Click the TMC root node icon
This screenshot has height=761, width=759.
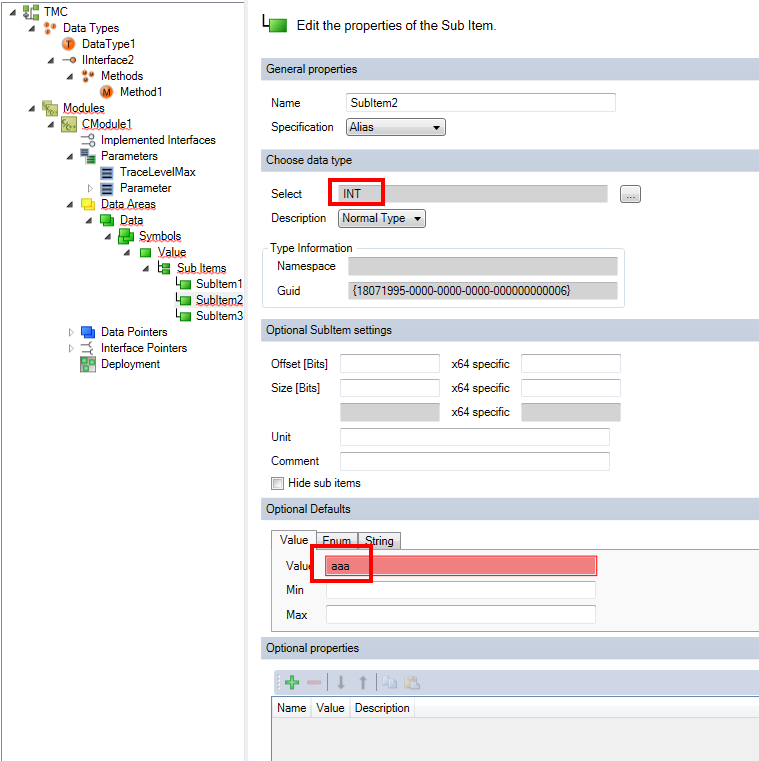(31, 12)
